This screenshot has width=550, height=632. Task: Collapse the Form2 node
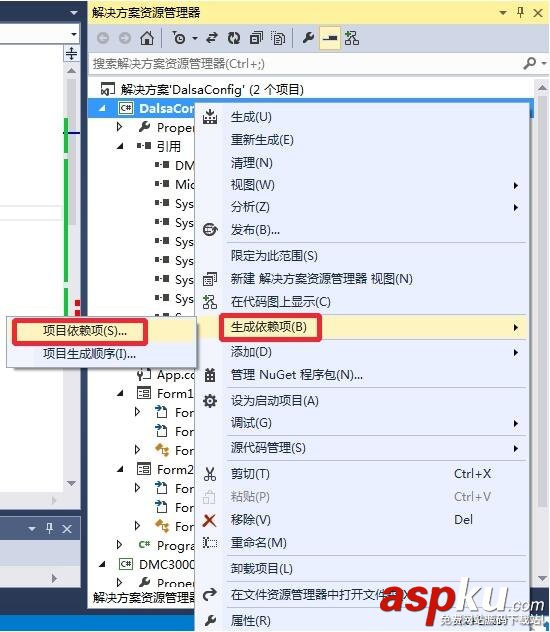pos(120,469)
